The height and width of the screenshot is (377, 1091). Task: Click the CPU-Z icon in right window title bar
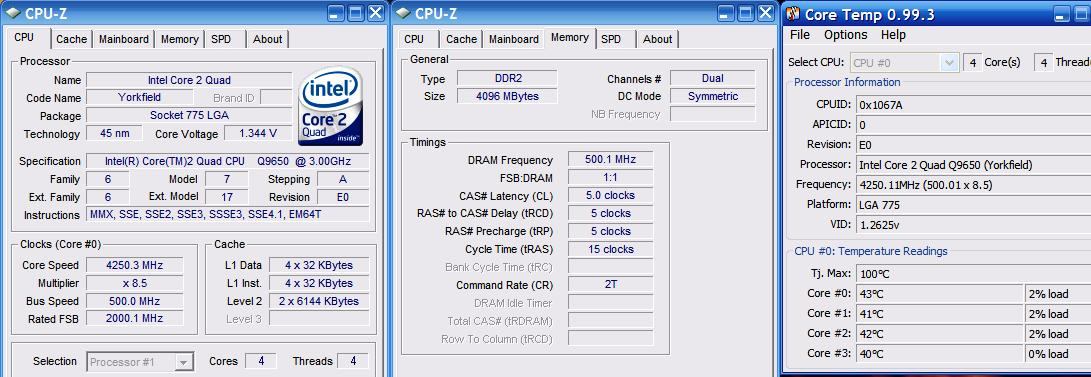click(x=404, y=13)
